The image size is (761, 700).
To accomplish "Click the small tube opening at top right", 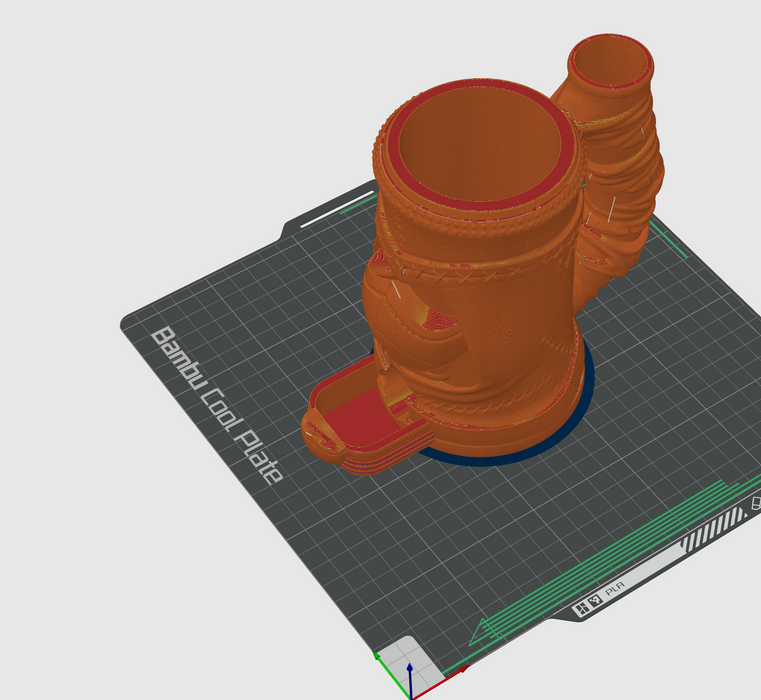I will 611,64.
